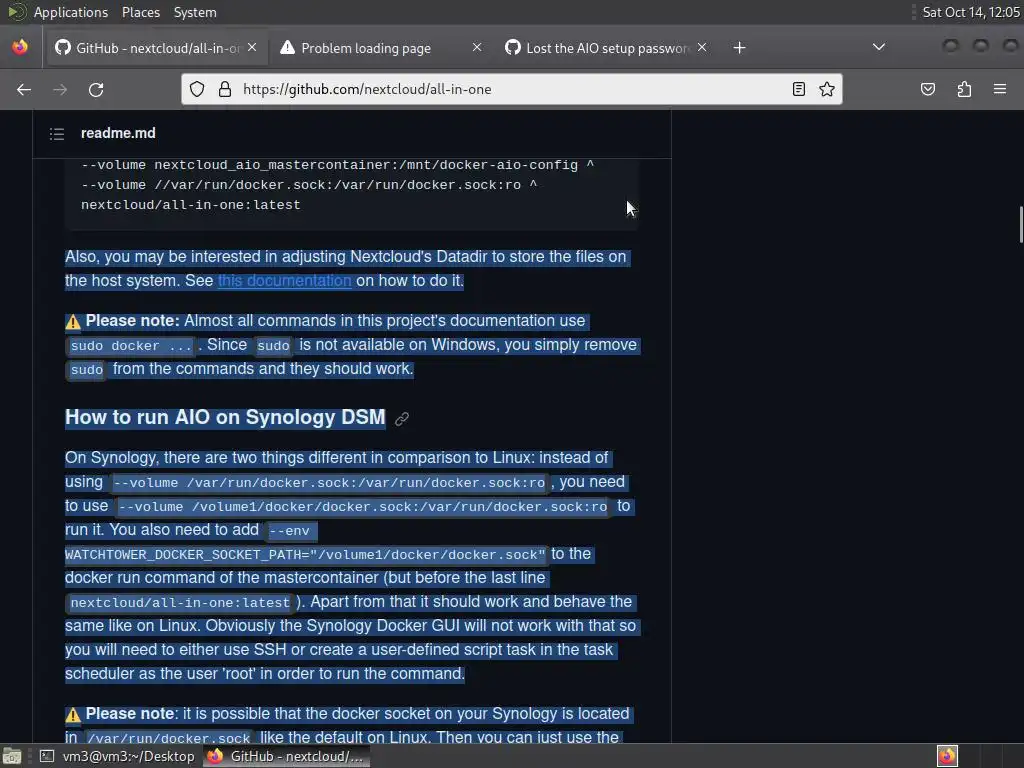View site security padlock details
Image resolution: width=1024 pixels, height=768 pixels.
[x=225, y=89]
